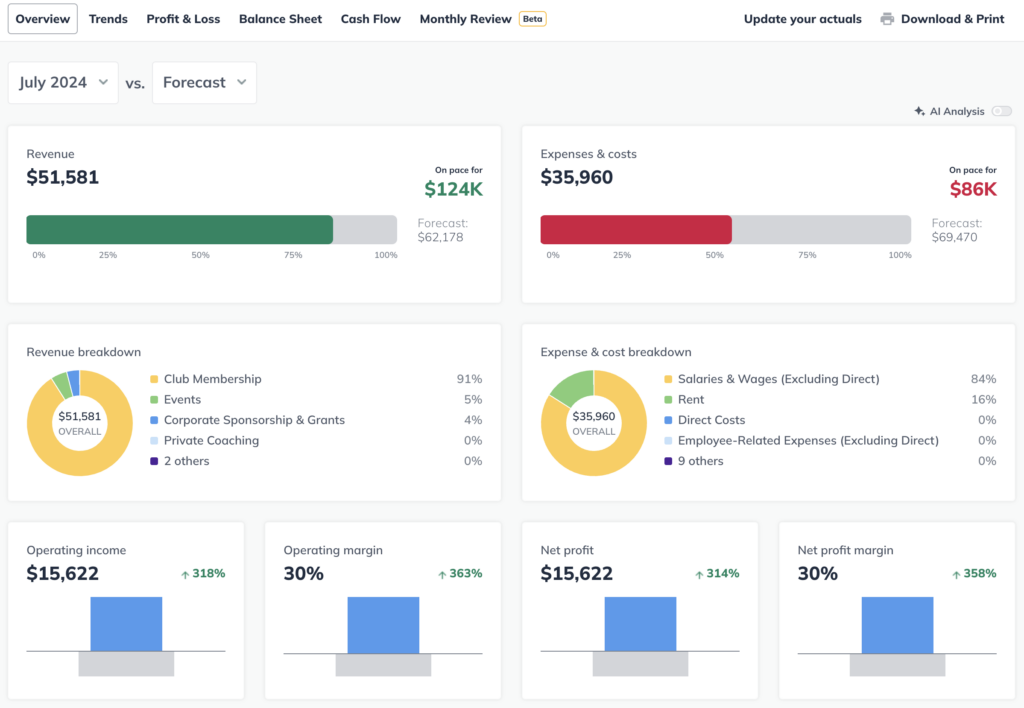
Task: Open the July 2024 month selector
Action: coord(63,82)
